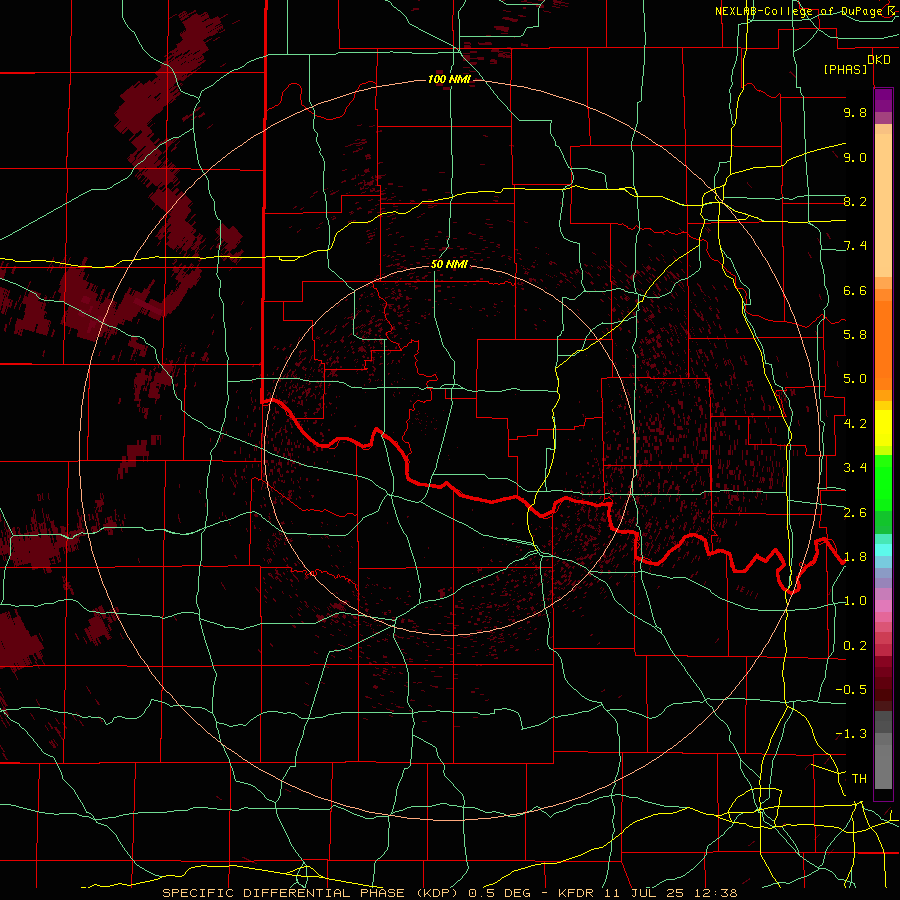Click the [PHAS] units label
This screenshot has height=900, width=900.
[x=845, y=69]
